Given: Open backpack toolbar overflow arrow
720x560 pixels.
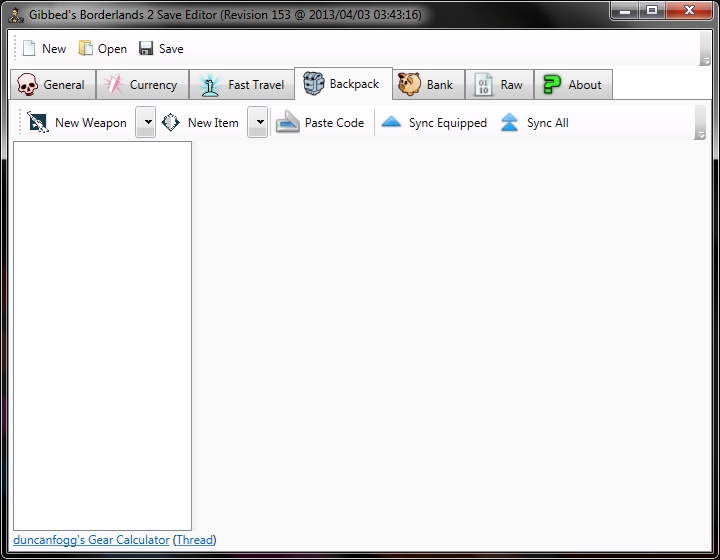Looking at the screenshot, I should pyautogui.click(x=700, y=123).
